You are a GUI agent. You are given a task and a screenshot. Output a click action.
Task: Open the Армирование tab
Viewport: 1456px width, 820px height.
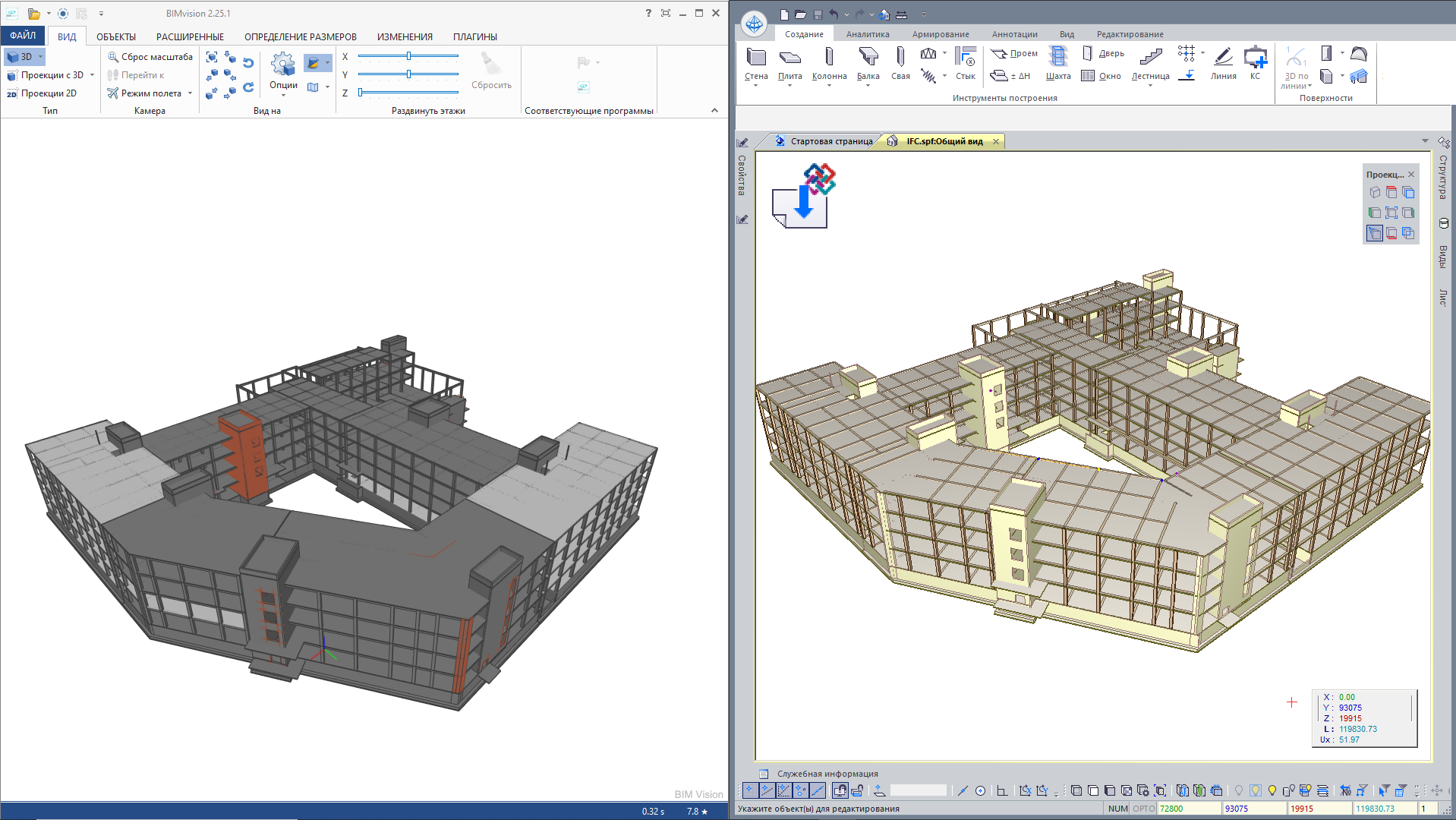point(940,34)
